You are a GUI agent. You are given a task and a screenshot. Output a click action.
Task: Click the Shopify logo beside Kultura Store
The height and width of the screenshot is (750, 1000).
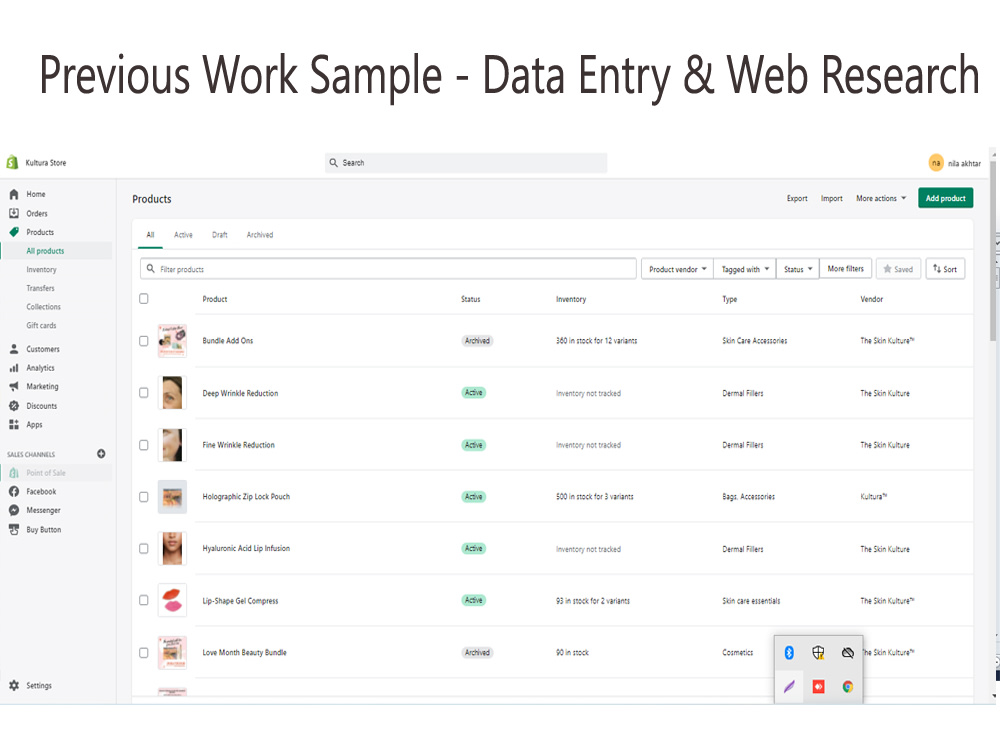(12, 163)
